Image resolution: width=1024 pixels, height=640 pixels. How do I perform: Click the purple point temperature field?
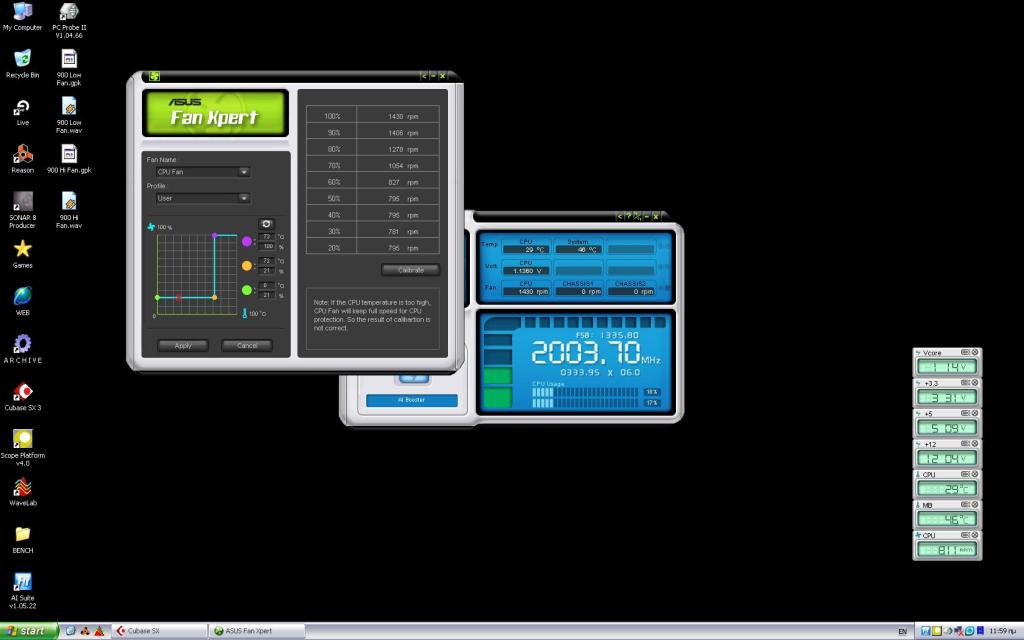pyautogui.click(x=266, y=236)
